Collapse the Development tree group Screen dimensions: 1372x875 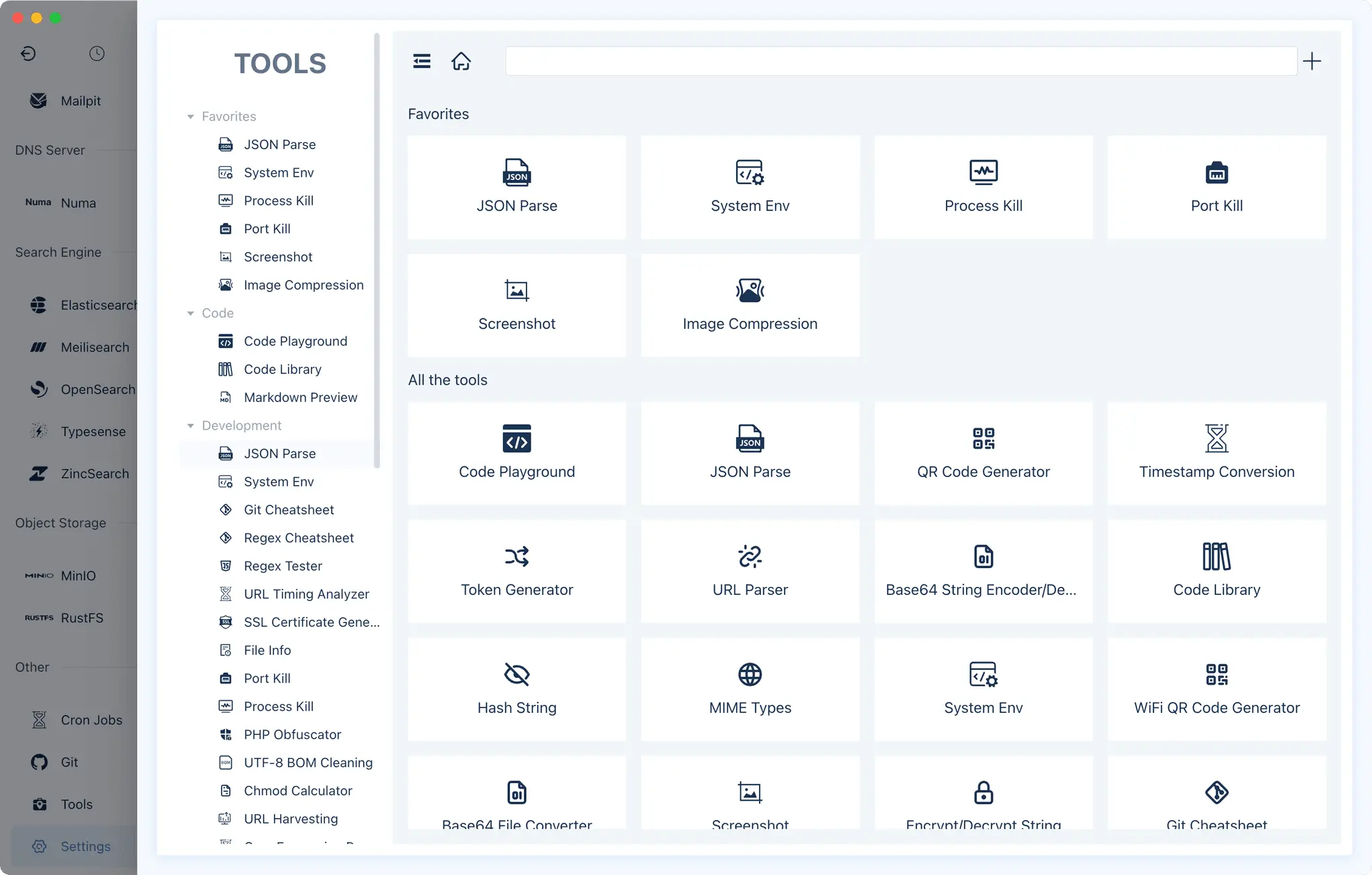tap(190, 426)
